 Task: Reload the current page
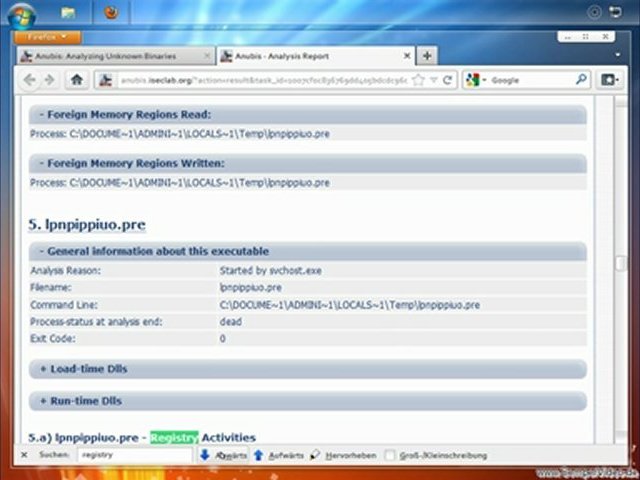coord(448,80)
